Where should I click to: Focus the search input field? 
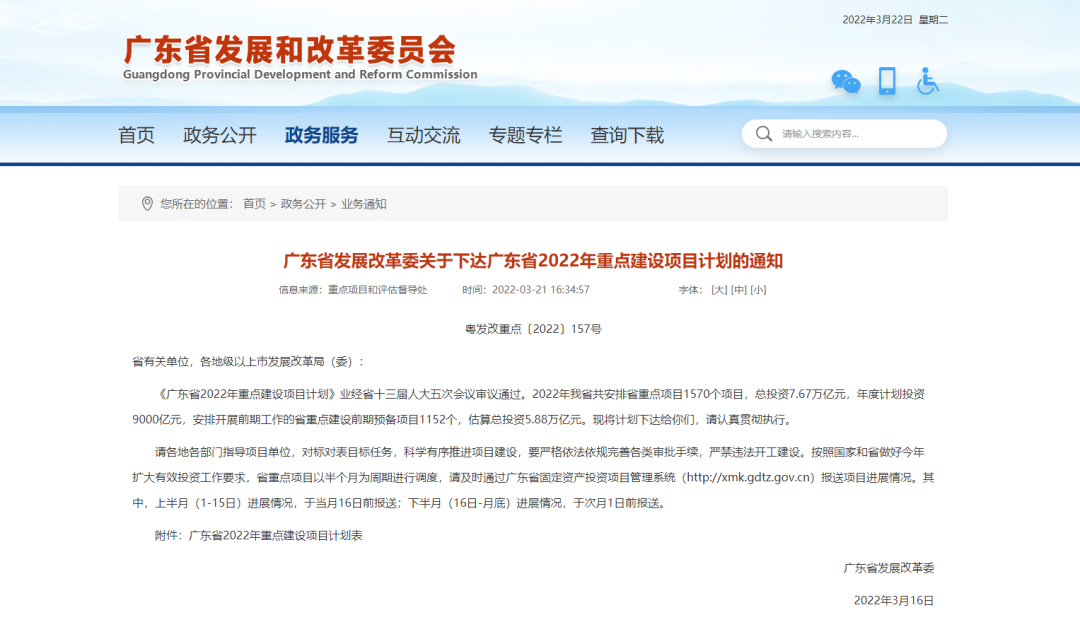(x=844, y=134)
